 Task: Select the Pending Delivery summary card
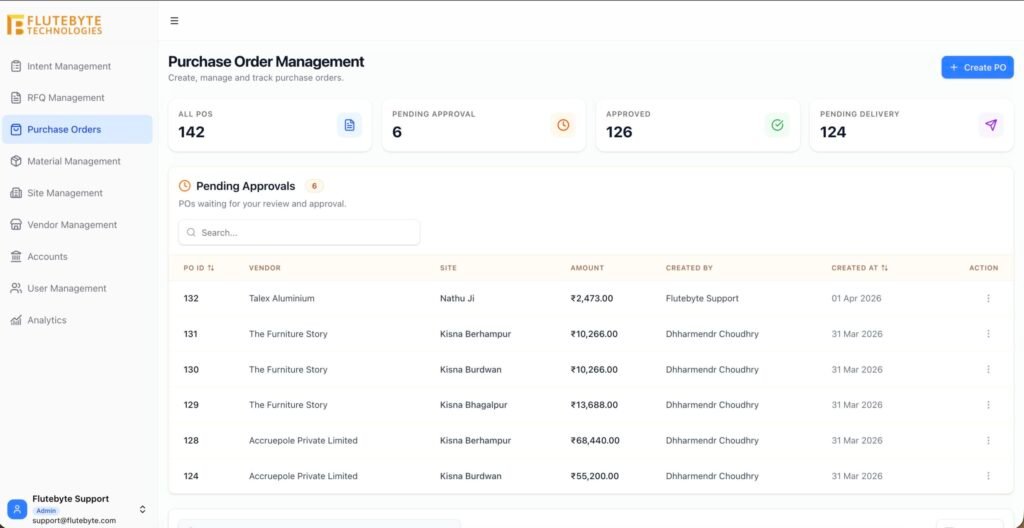coord(912,125)
